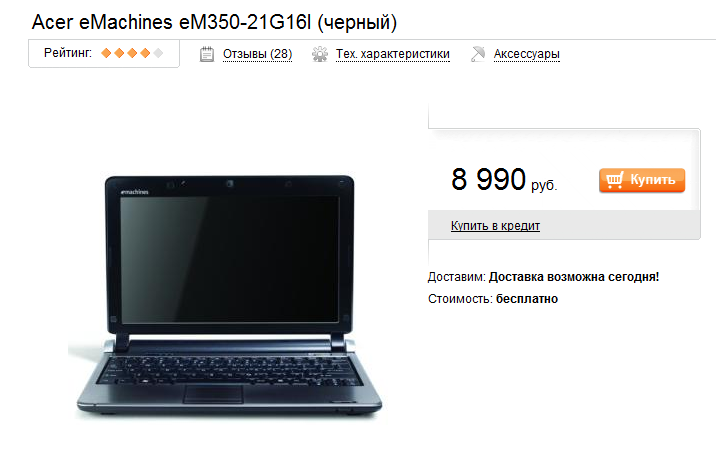The width and height of the screenshot is (716, 471).
Task: Open the Тех. характеристики specifications link
Action: coord(393,54)
